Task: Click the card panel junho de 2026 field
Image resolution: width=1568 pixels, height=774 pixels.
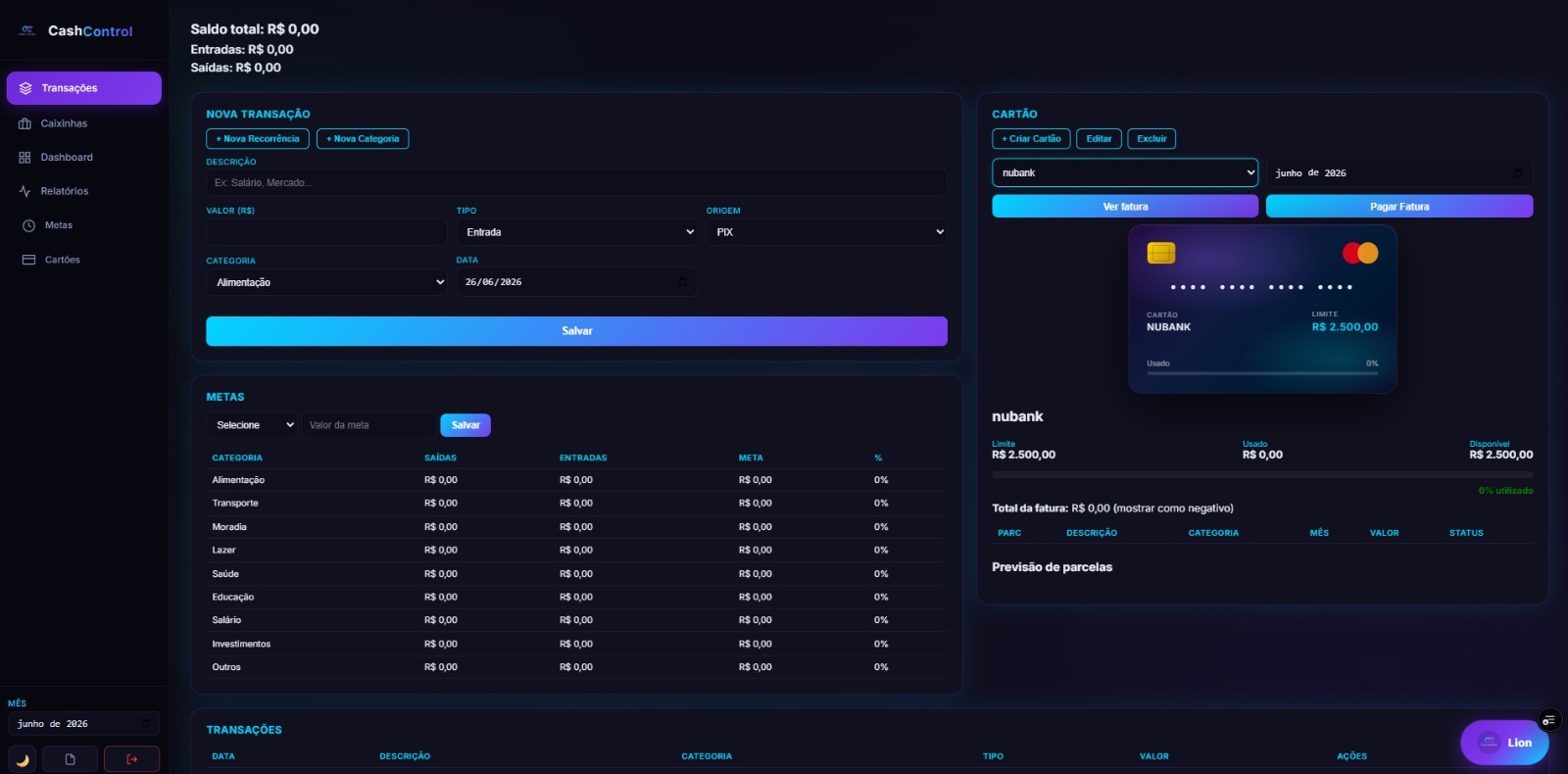Action: tap(1399, 173)
